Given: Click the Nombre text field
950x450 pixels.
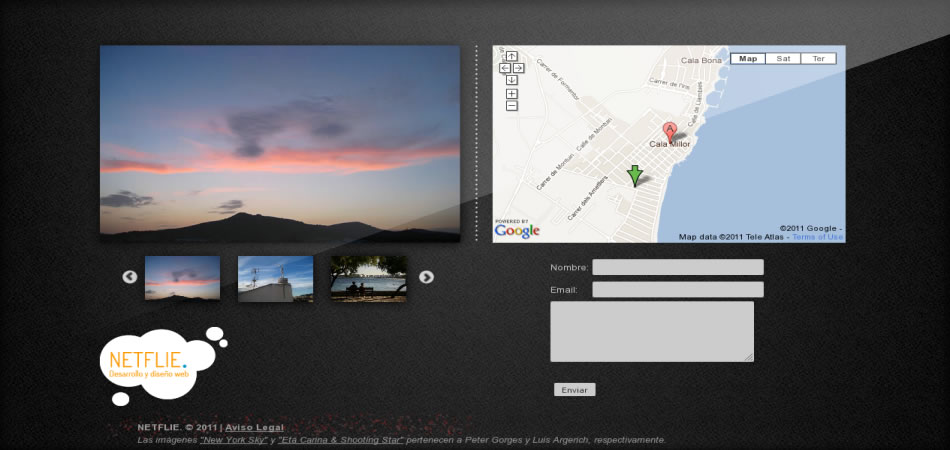Looking at the screenshot, I should (677, 267).
